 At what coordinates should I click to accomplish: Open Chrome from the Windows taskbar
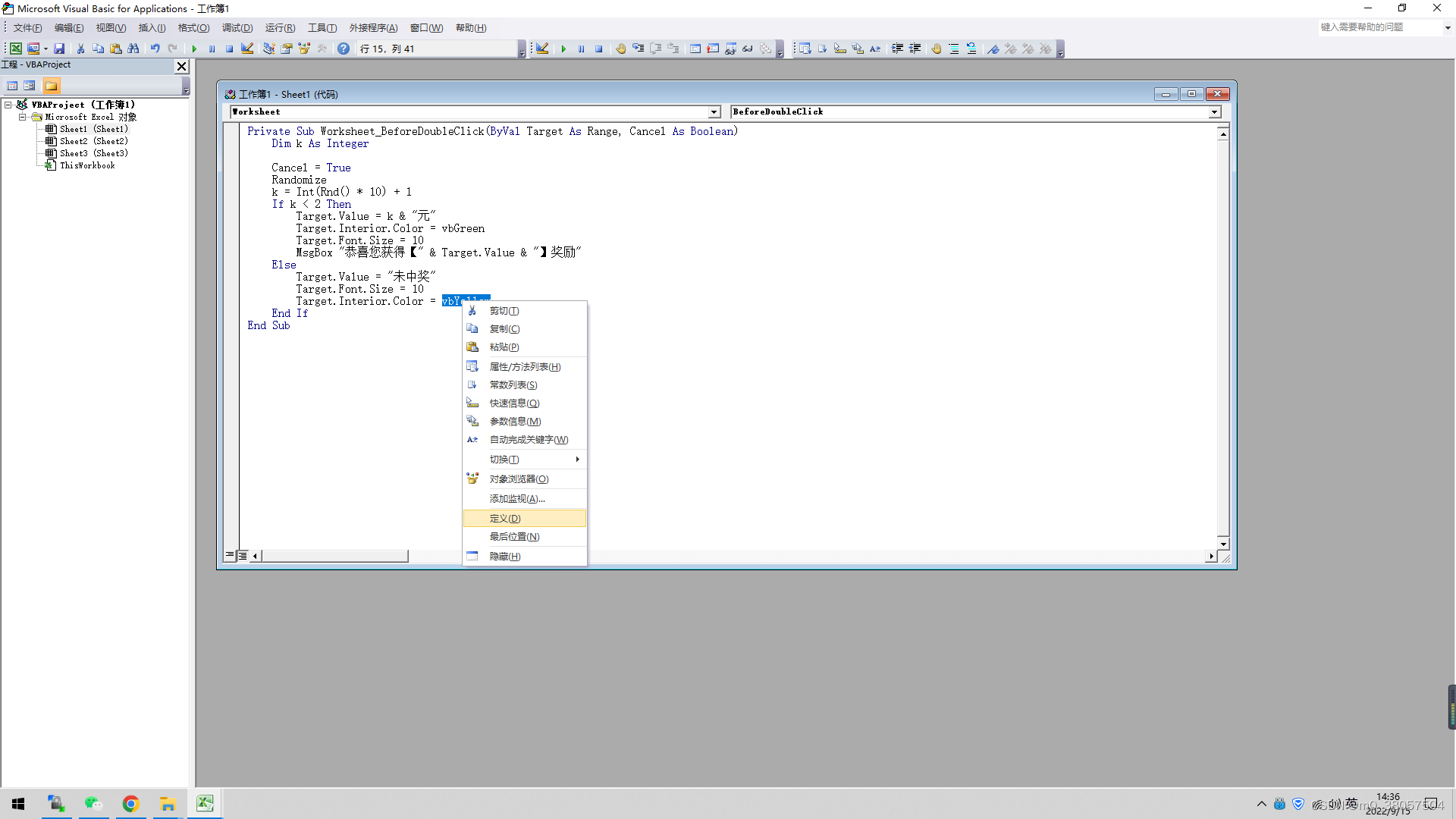pyautogui.click(x=130, y=804)
